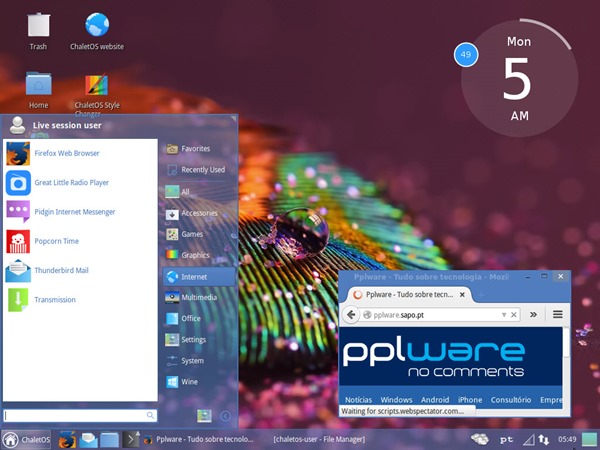The width and height of the screenshot is (600, 450).
Task: Select the Internet category
Action: (199, 277)
